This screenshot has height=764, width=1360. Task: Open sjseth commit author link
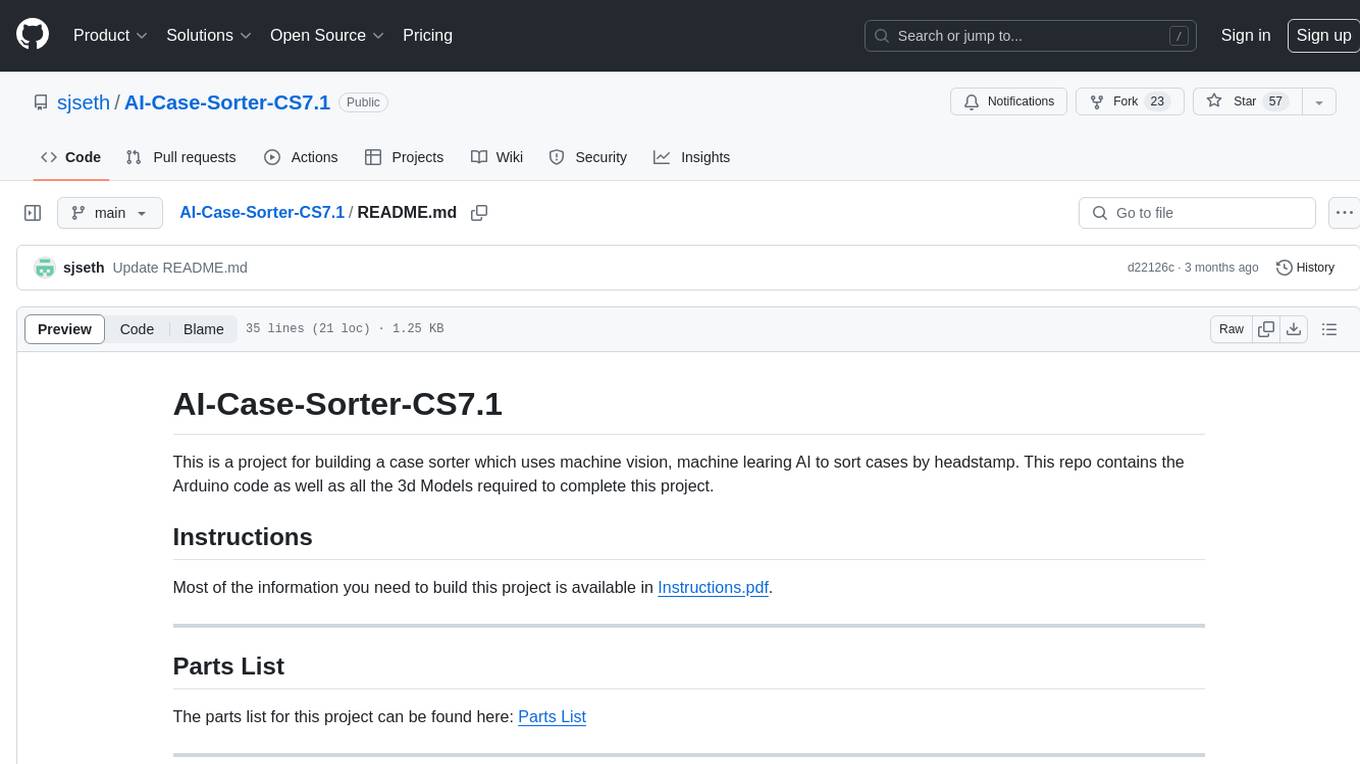(83, 268)
